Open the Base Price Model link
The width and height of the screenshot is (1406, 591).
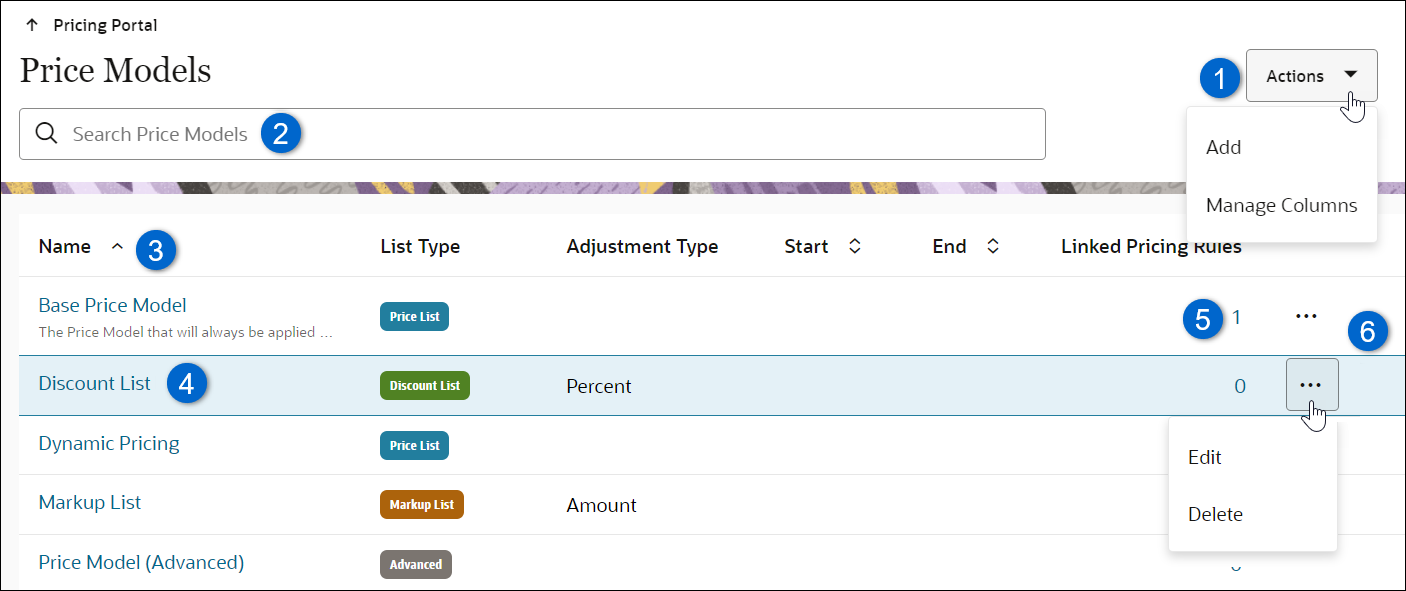[x=112, y=305]
